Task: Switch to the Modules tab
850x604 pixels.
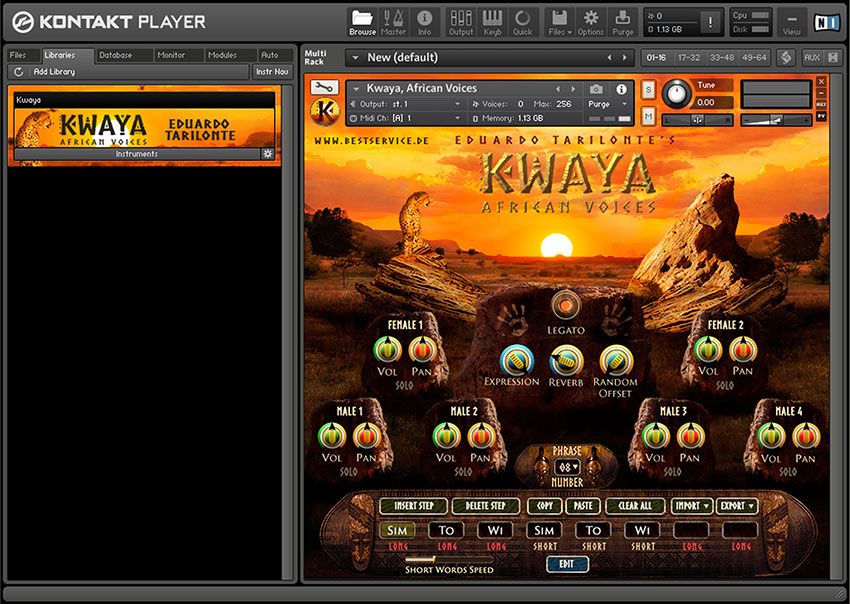Action: click(x=223, y=55)
